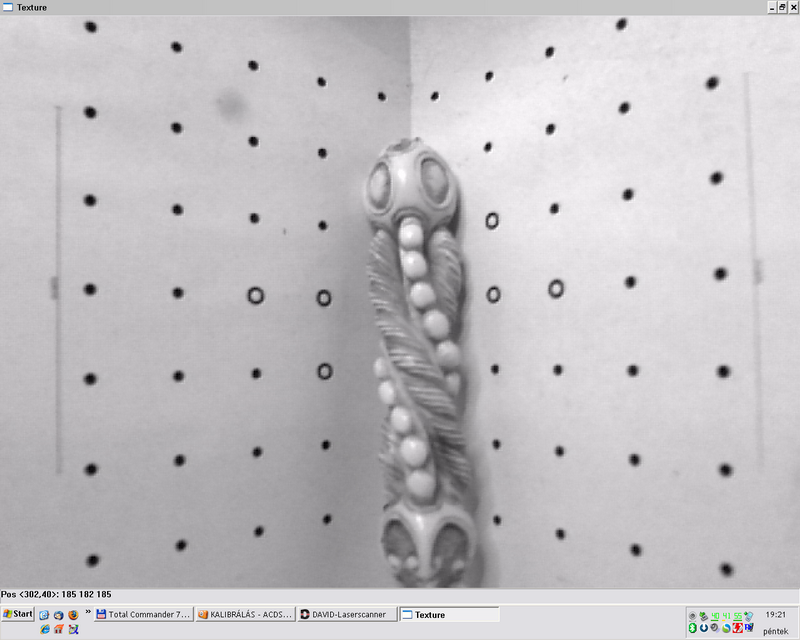800x640 pixels.
Task: Restore down the Texture window
Action: 782,7
